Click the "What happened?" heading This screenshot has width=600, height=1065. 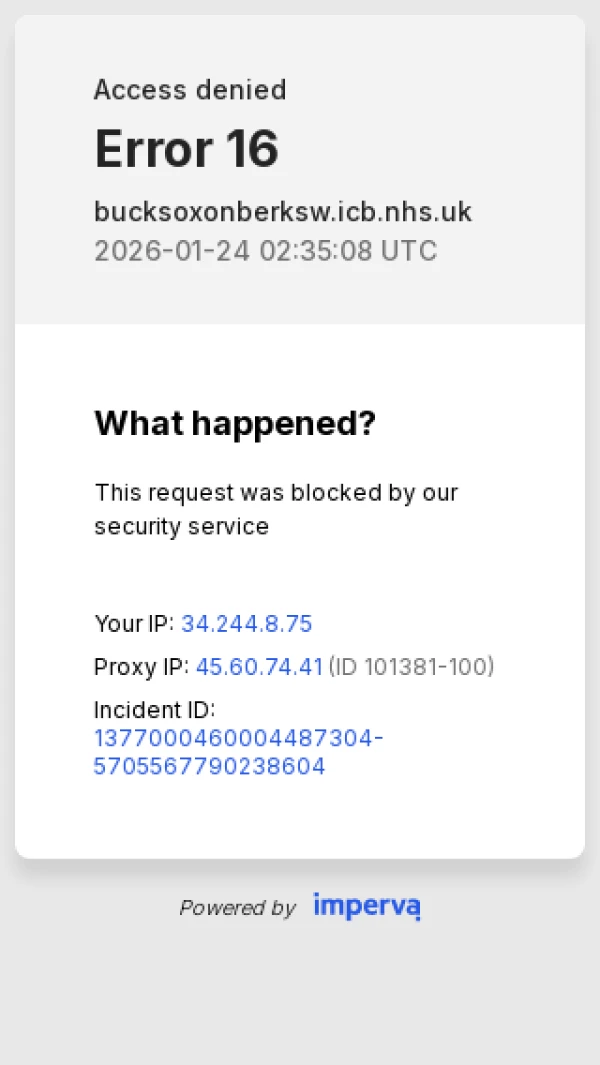(235, 423)
